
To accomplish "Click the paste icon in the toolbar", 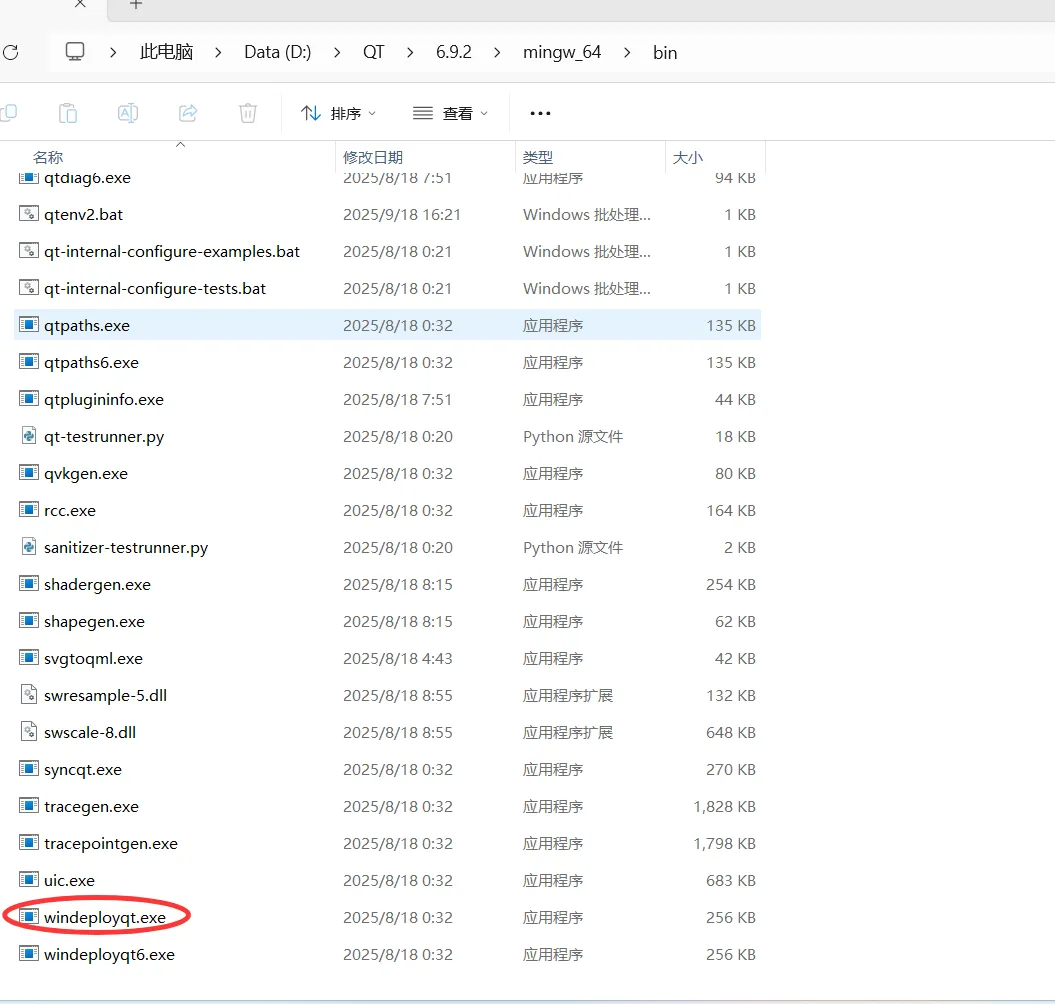I will pos(68,113).
